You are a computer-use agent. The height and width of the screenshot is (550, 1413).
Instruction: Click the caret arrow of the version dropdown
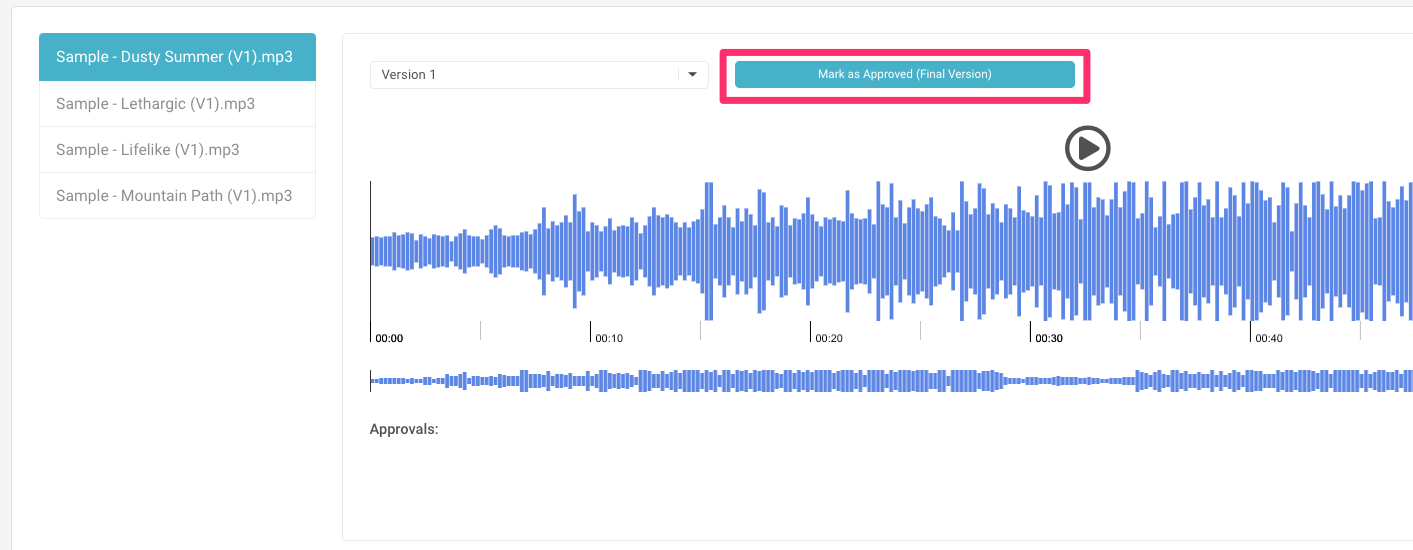[x=692, y=75]
